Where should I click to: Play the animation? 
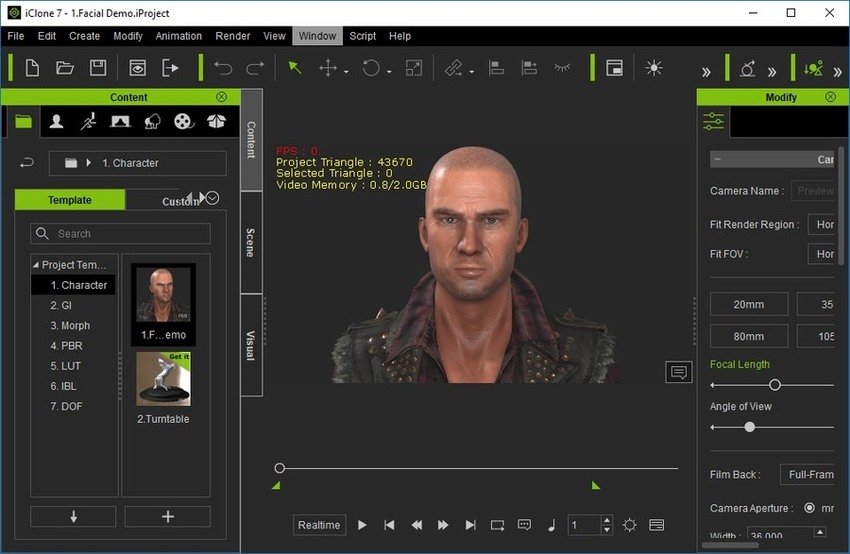click(x=362, y=525)
